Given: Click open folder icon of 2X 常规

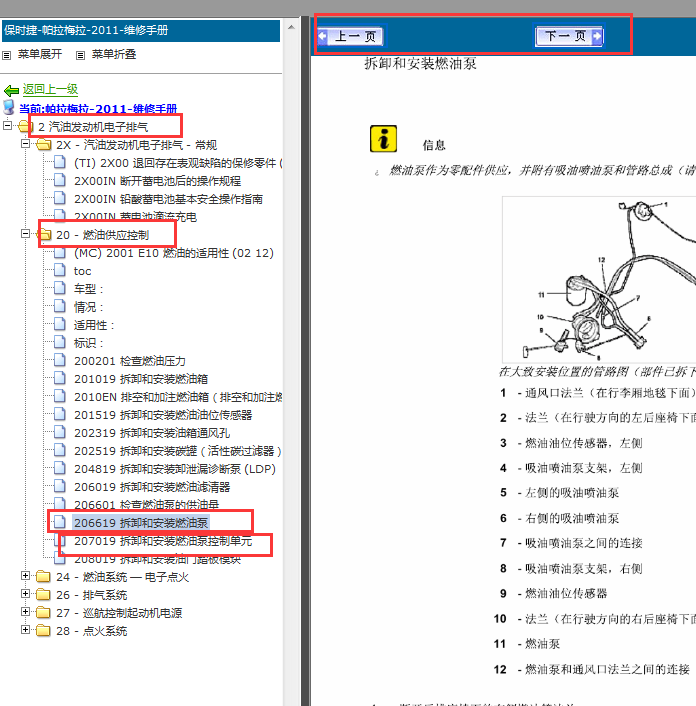Looking at the screenshot, I should click(44, 145).
